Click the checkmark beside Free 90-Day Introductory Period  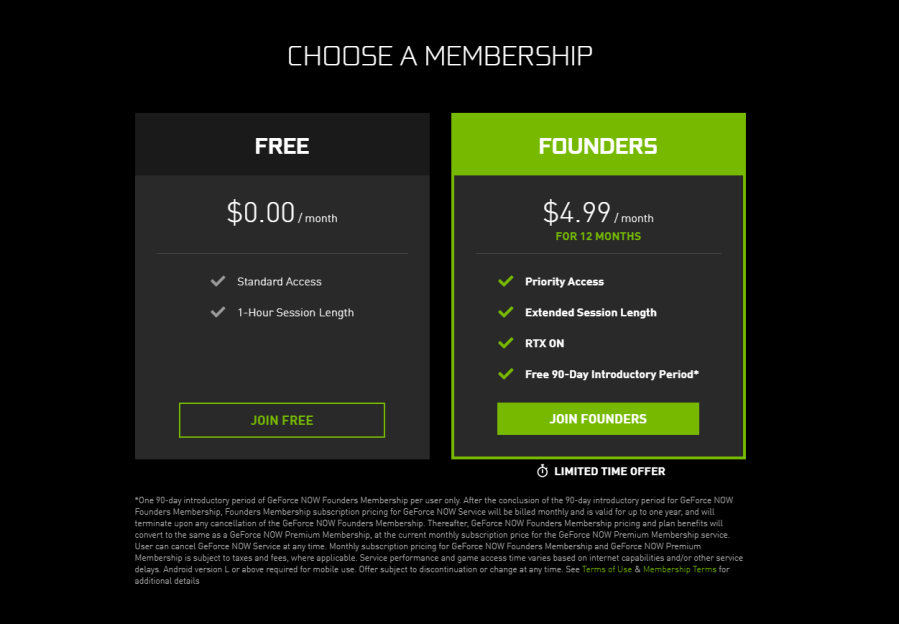(x=505, y=374)
